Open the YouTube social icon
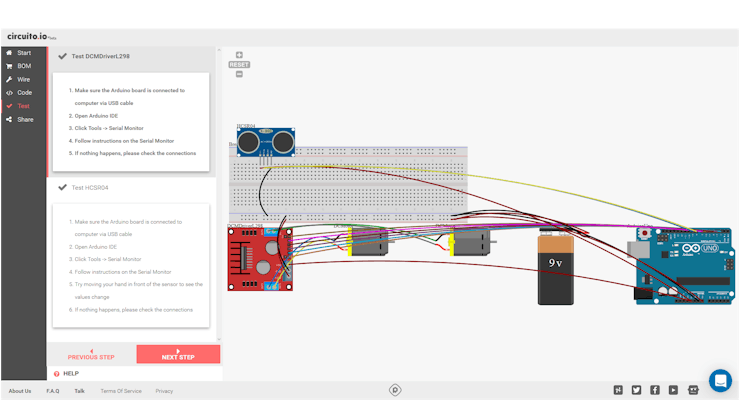Screen dimensions: 740x416 [x=673, y=390]
